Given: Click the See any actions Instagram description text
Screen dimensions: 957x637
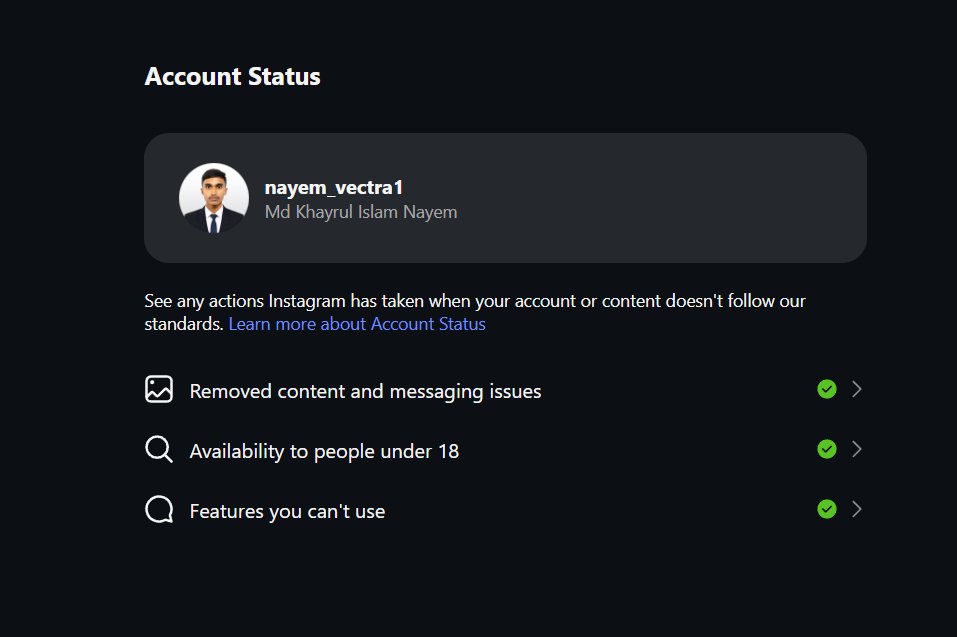Looking at the screenshot, I should pyautogui.click(x=475, y=312).
